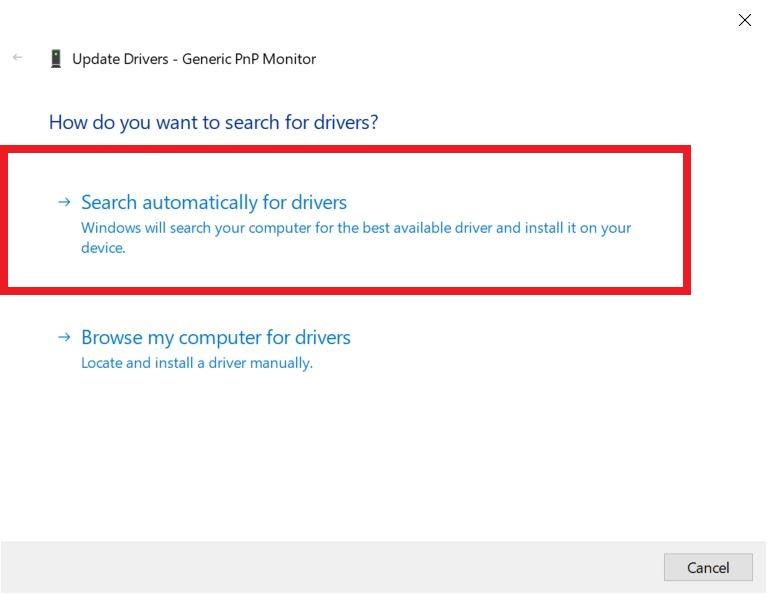The width and height of the screenshot is (767, 594).
Task: Go back with the back arrow
Action: tap(18, 58)
